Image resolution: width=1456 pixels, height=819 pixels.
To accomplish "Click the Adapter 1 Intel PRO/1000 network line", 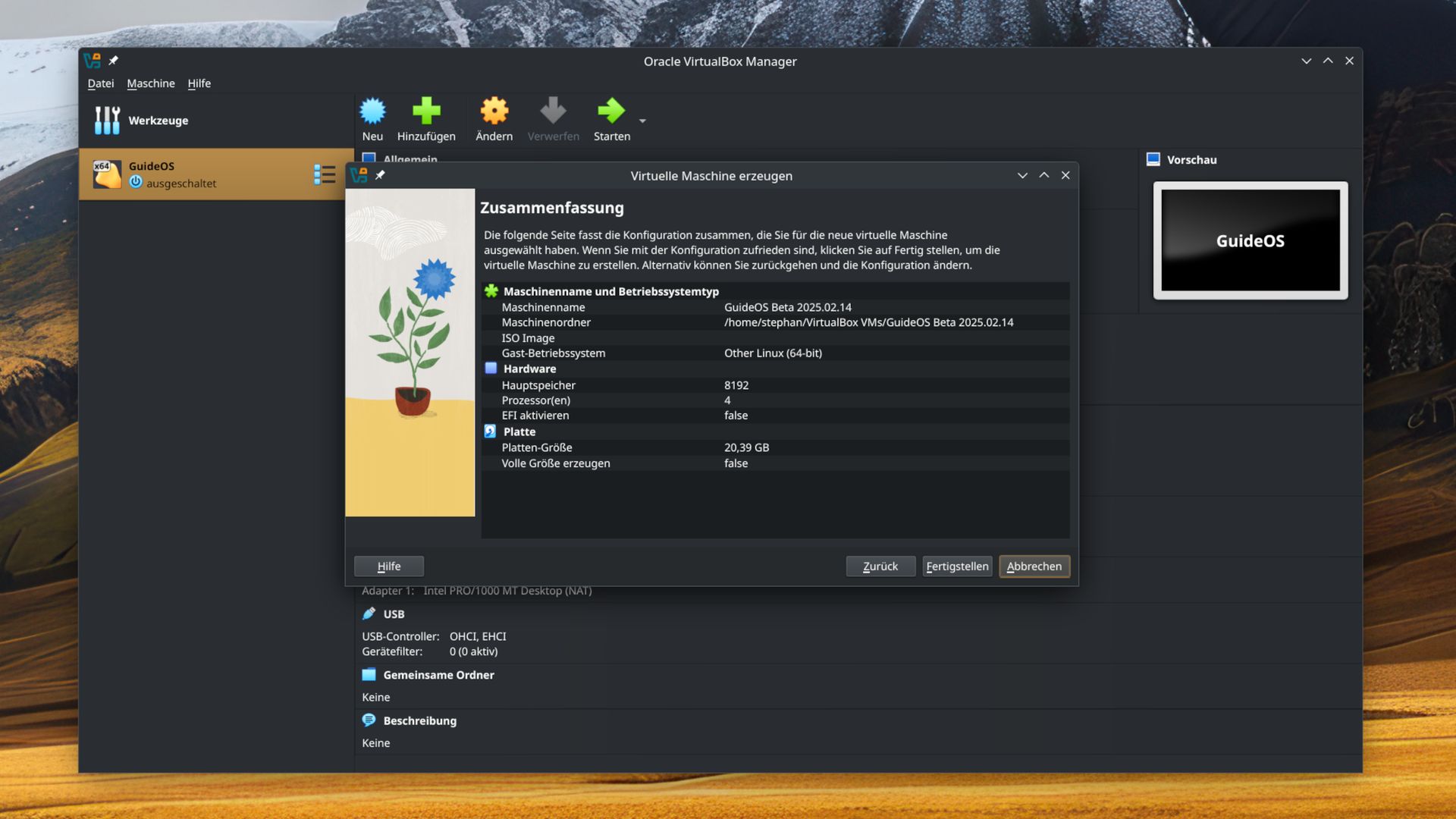I will point(476,591).
